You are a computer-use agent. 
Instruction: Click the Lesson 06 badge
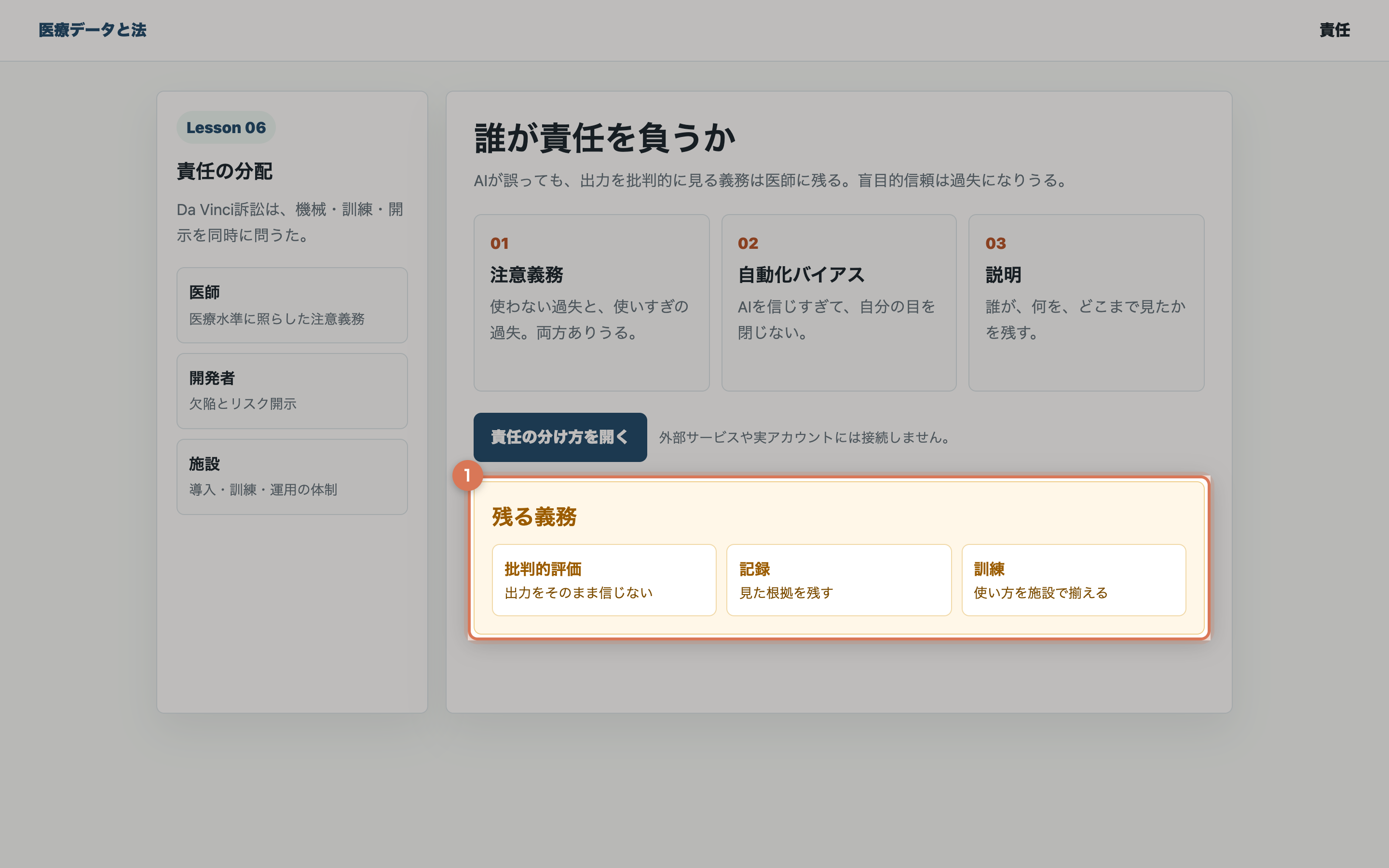tap(226, 127)
